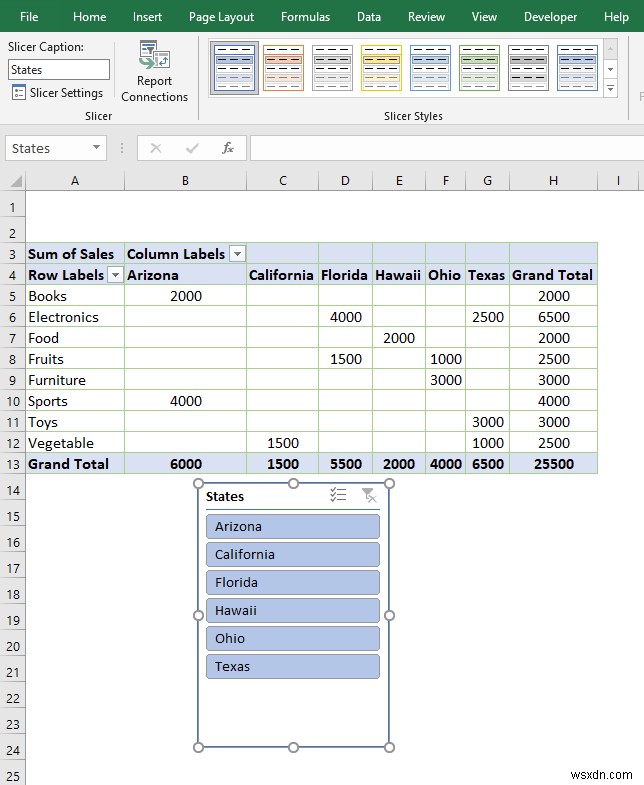
Task: Toggle Hawaii in States slicer
Action: (293, 611)
